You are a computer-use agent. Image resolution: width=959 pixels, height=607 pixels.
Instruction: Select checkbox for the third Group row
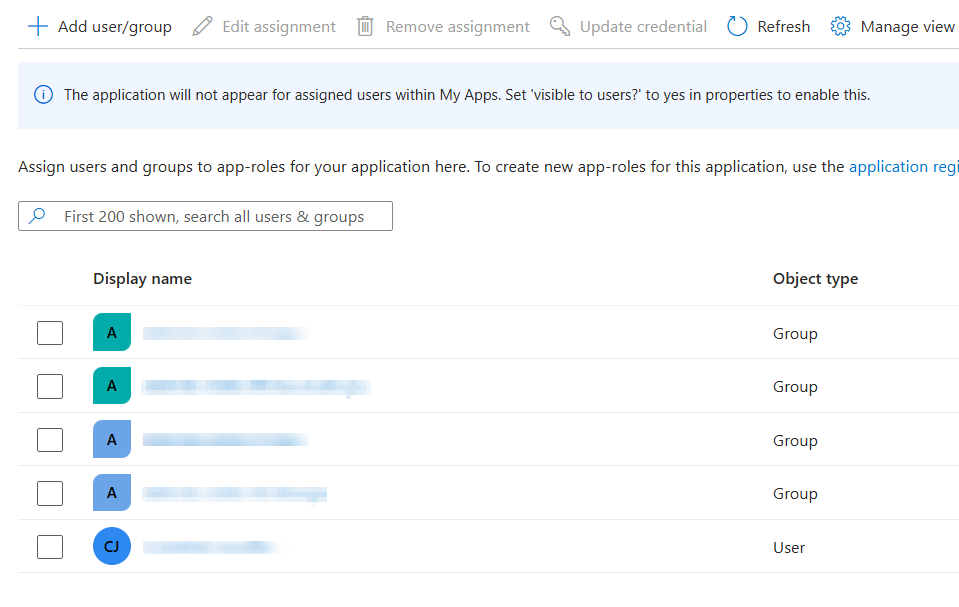tap(50, 440)
